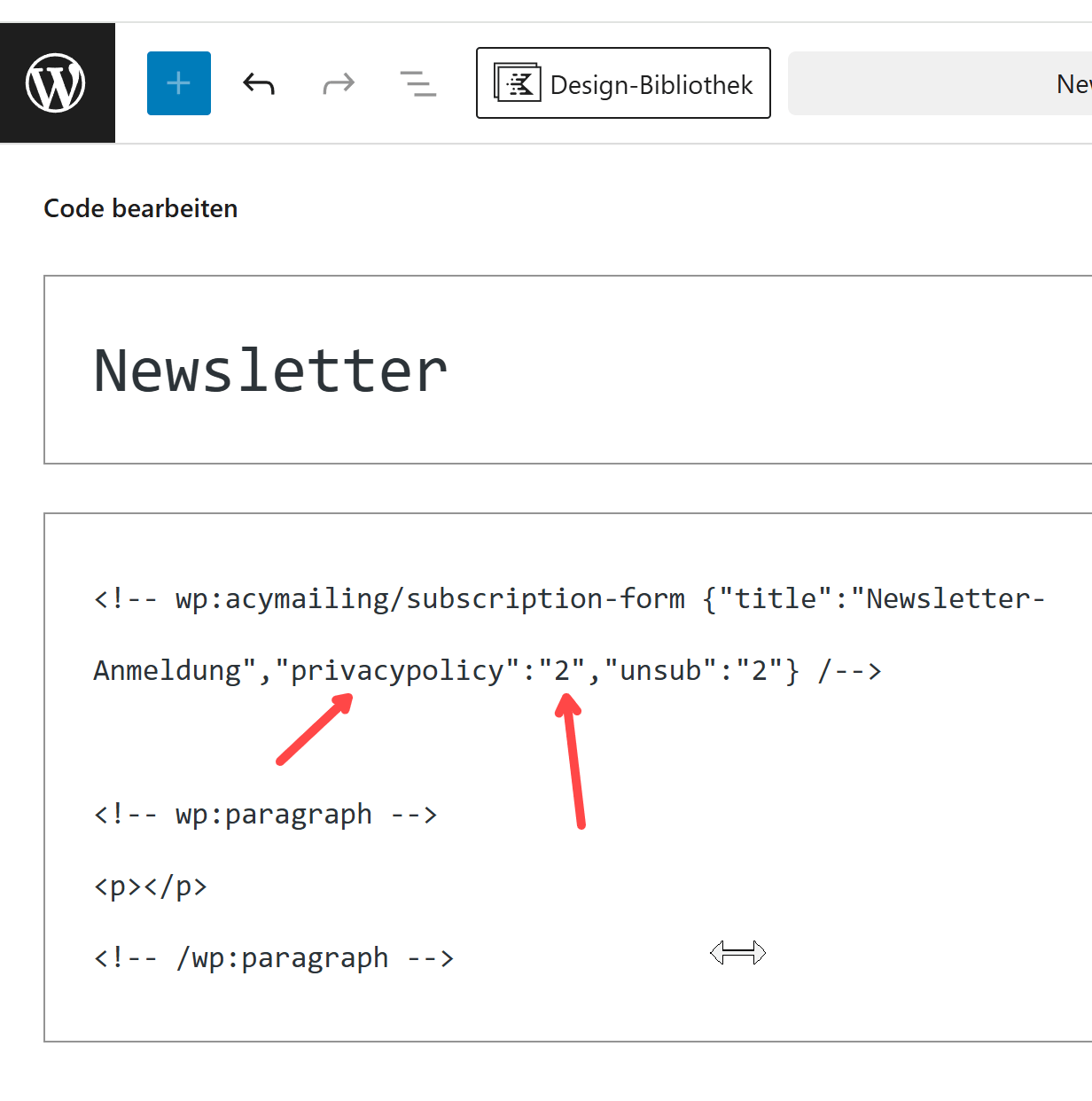This screenshot has width=1092, height=1101.
Task: Click the Kadence icon in Design-Bibliothek
Action: 518,83
